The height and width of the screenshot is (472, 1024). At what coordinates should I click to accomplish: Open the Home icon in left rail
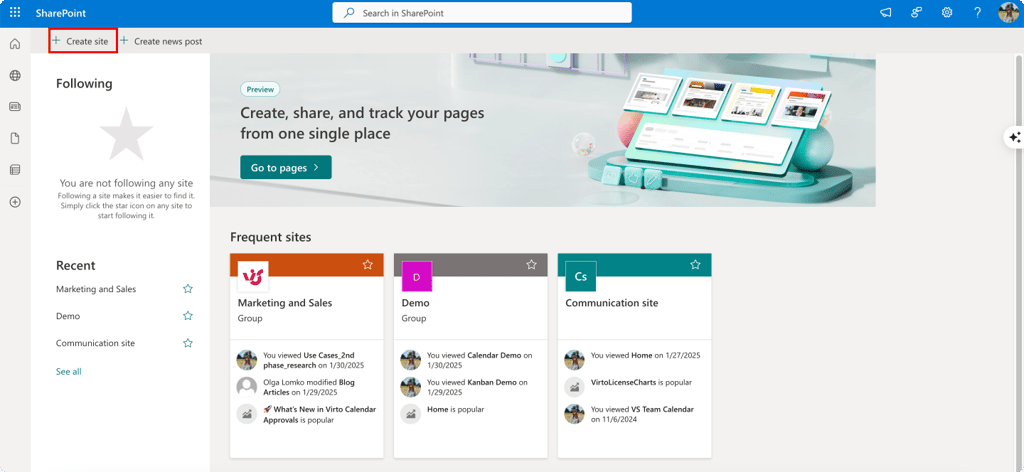[x=15, y=44]
